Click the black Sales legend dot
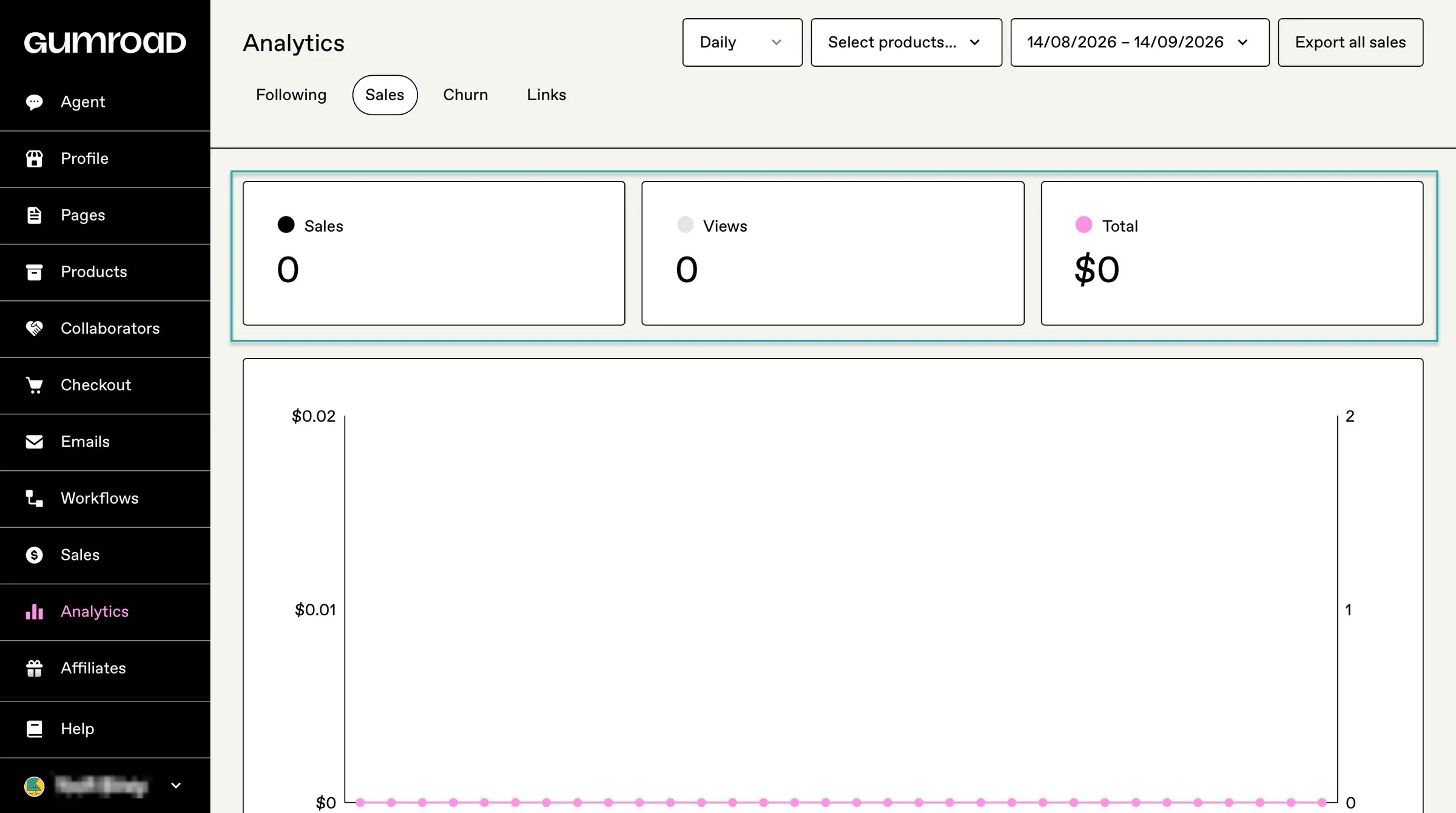 286,224
